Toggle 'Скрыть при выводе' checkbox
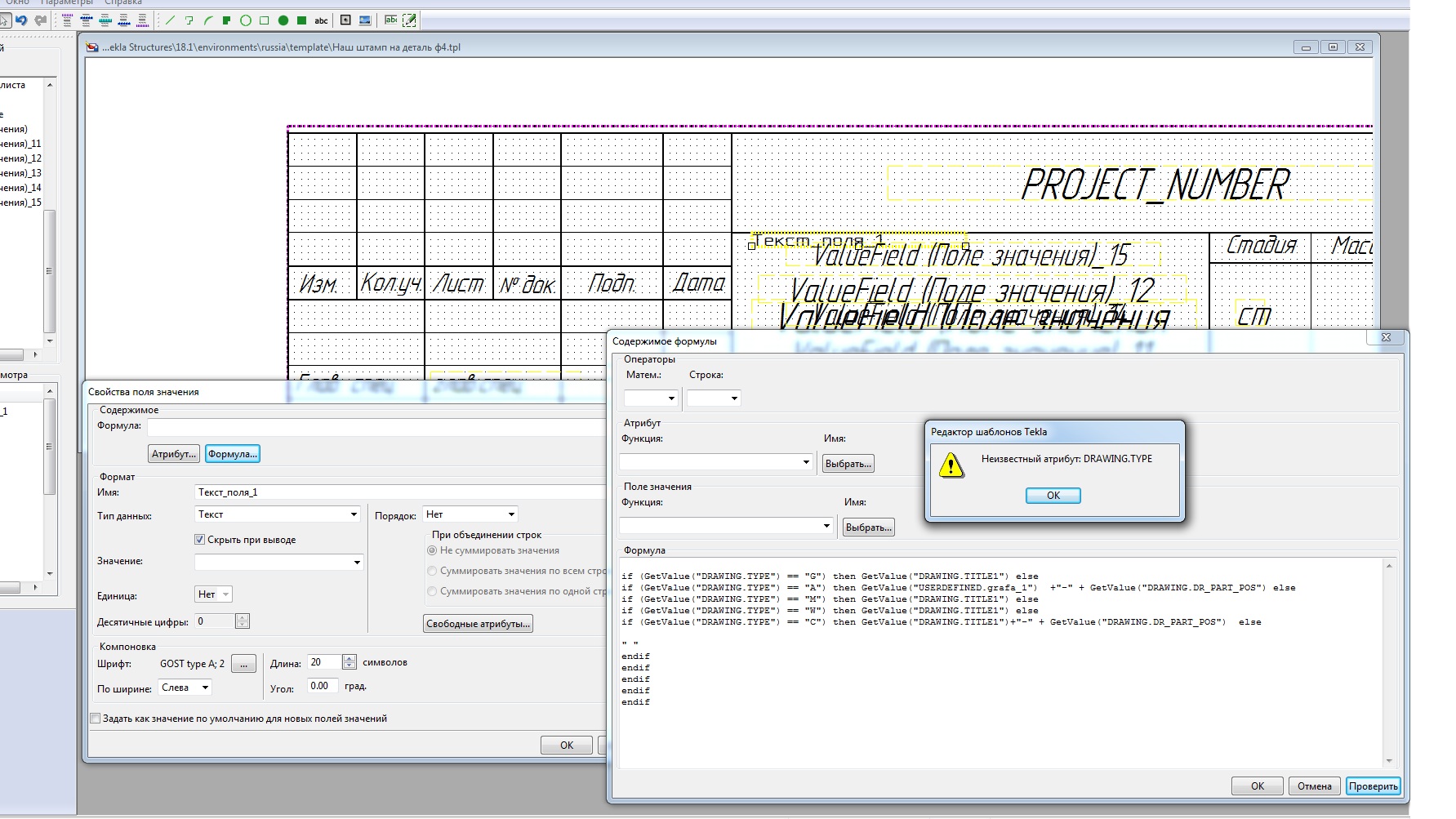This screenshot has height=819, width=1456. pyautogui.click(x=199, y=540)
